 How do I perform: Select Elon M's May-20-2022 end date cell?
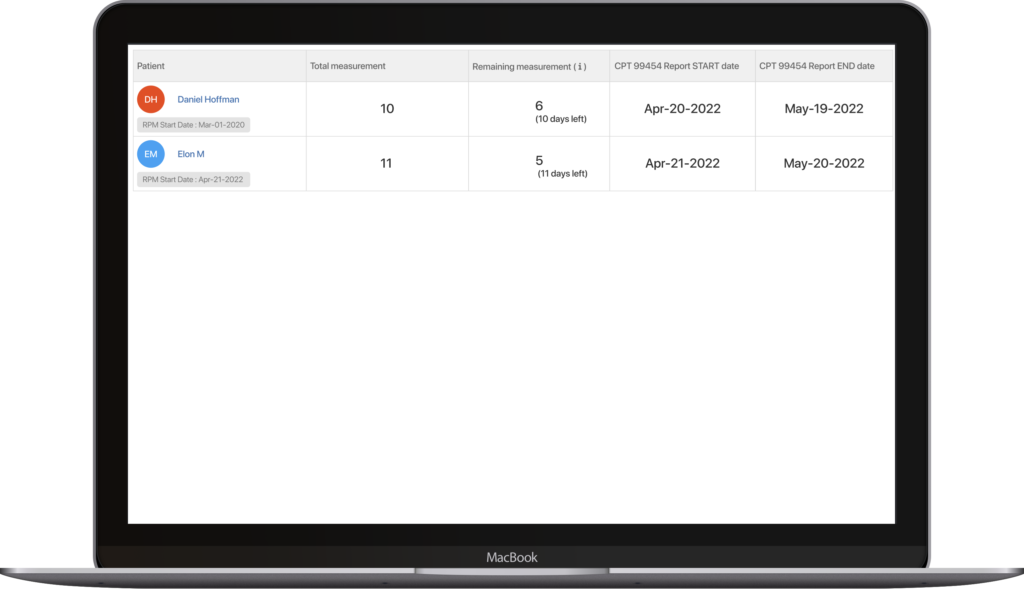pyautogui.click(x=823, y=163)
